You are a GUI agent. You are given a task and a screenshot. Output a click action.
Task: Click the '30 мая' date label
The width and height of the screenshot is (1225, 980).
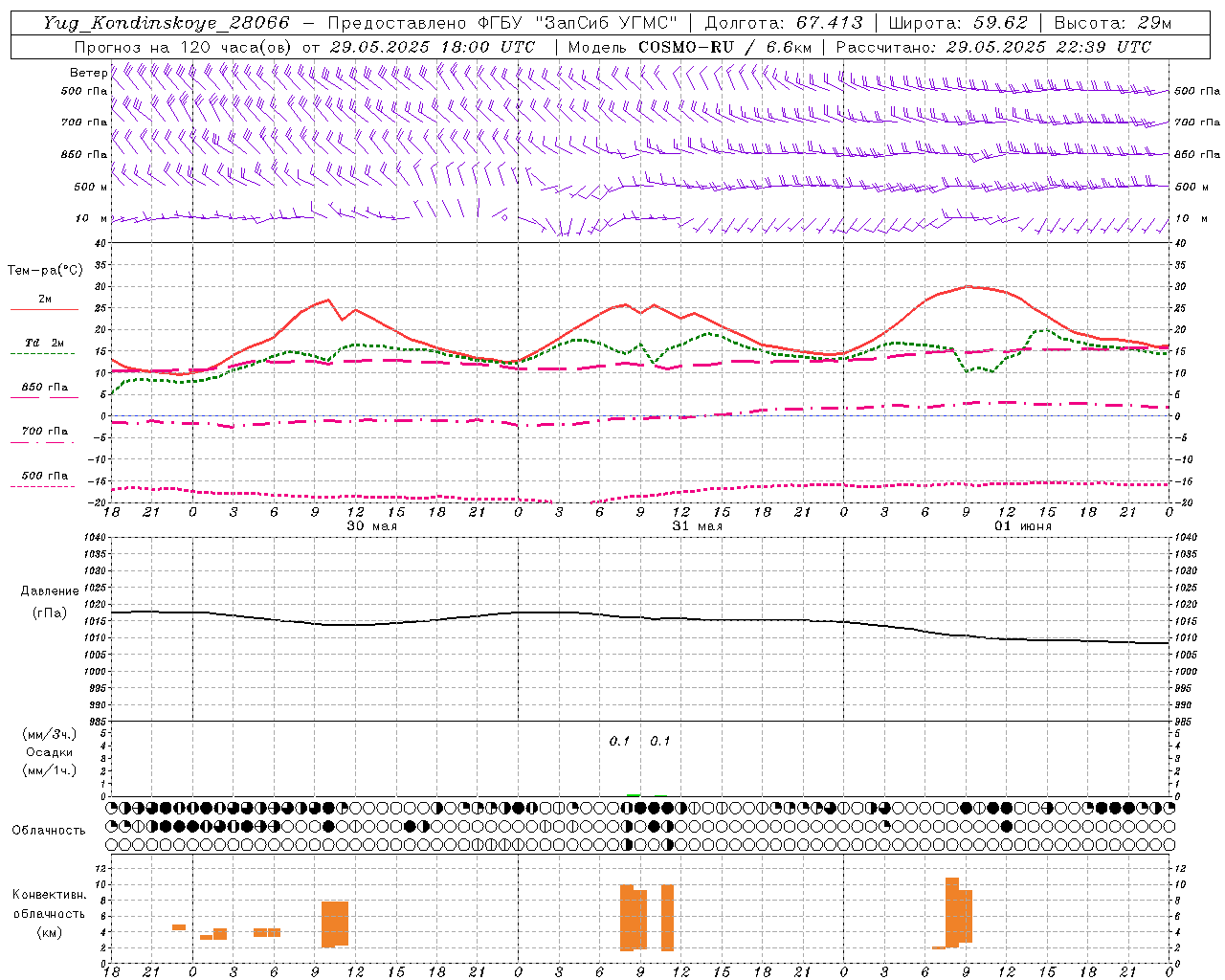click(x=371, y=526)
